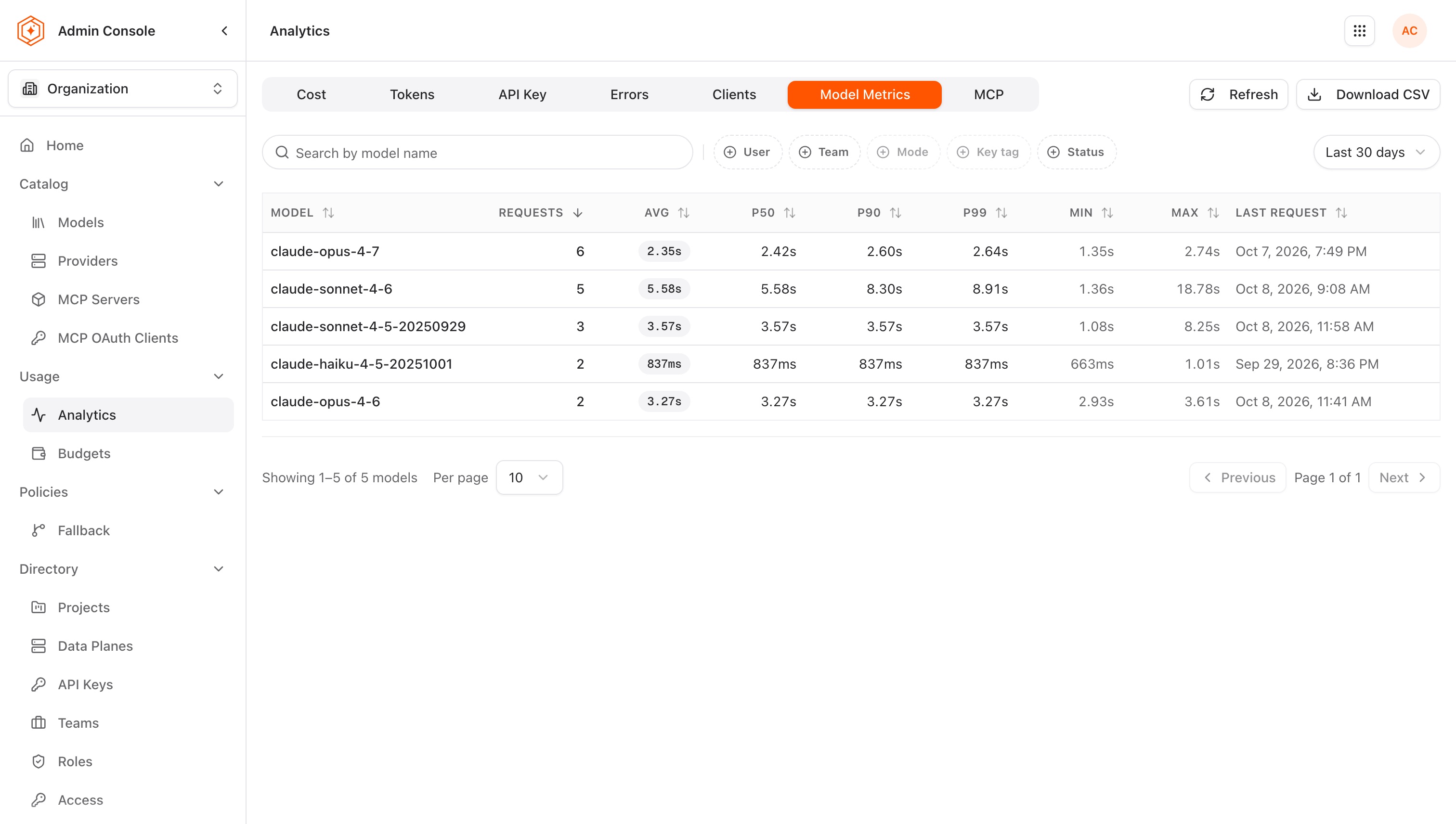Image resolution: width=1456 pixels, height=824 pixels.
Task: Switch to the Errors tab
Action: 629,94
